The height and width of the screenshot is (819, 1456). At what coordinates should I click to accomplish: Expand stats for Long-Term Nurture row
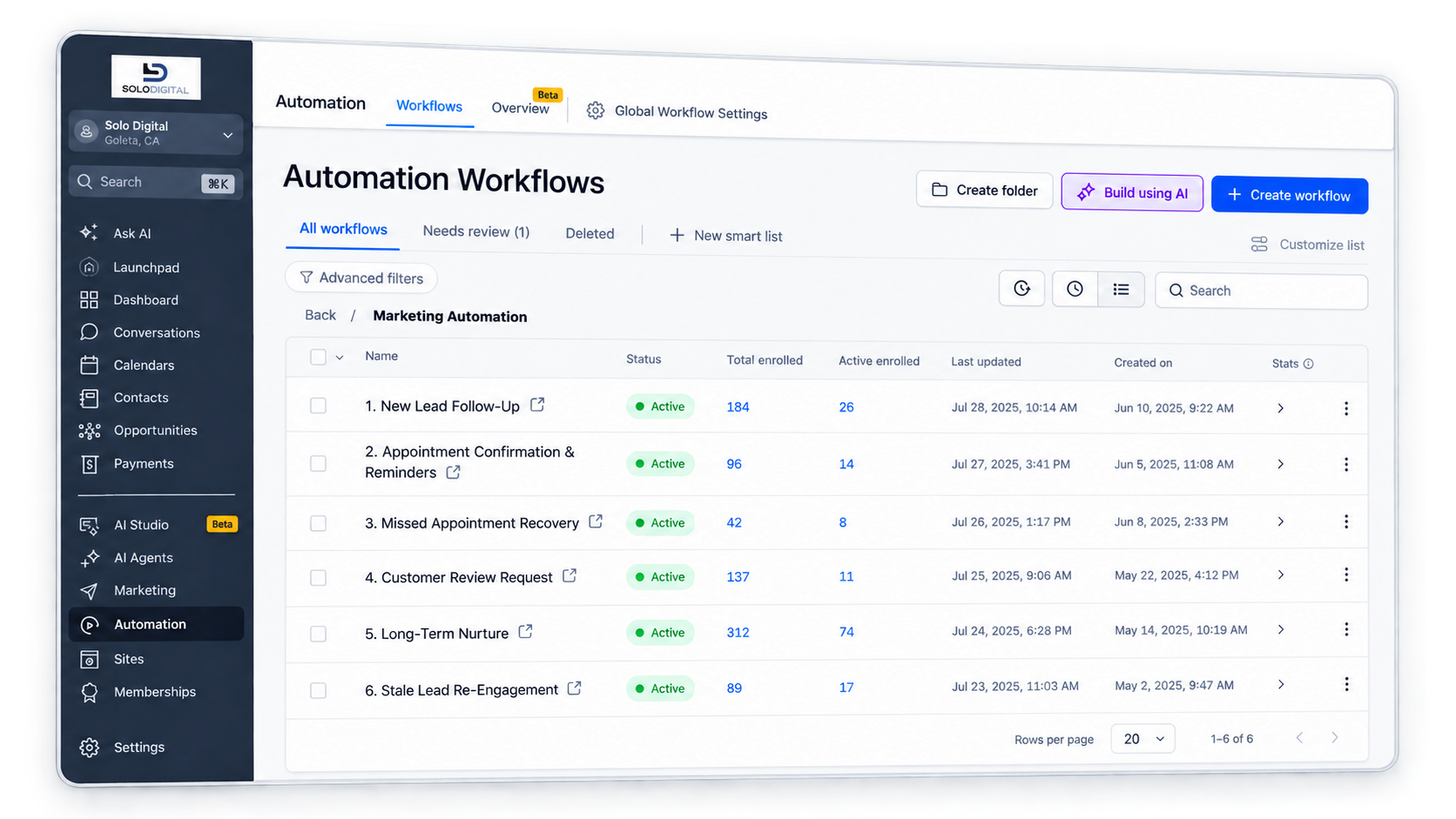coord(1280,630)
